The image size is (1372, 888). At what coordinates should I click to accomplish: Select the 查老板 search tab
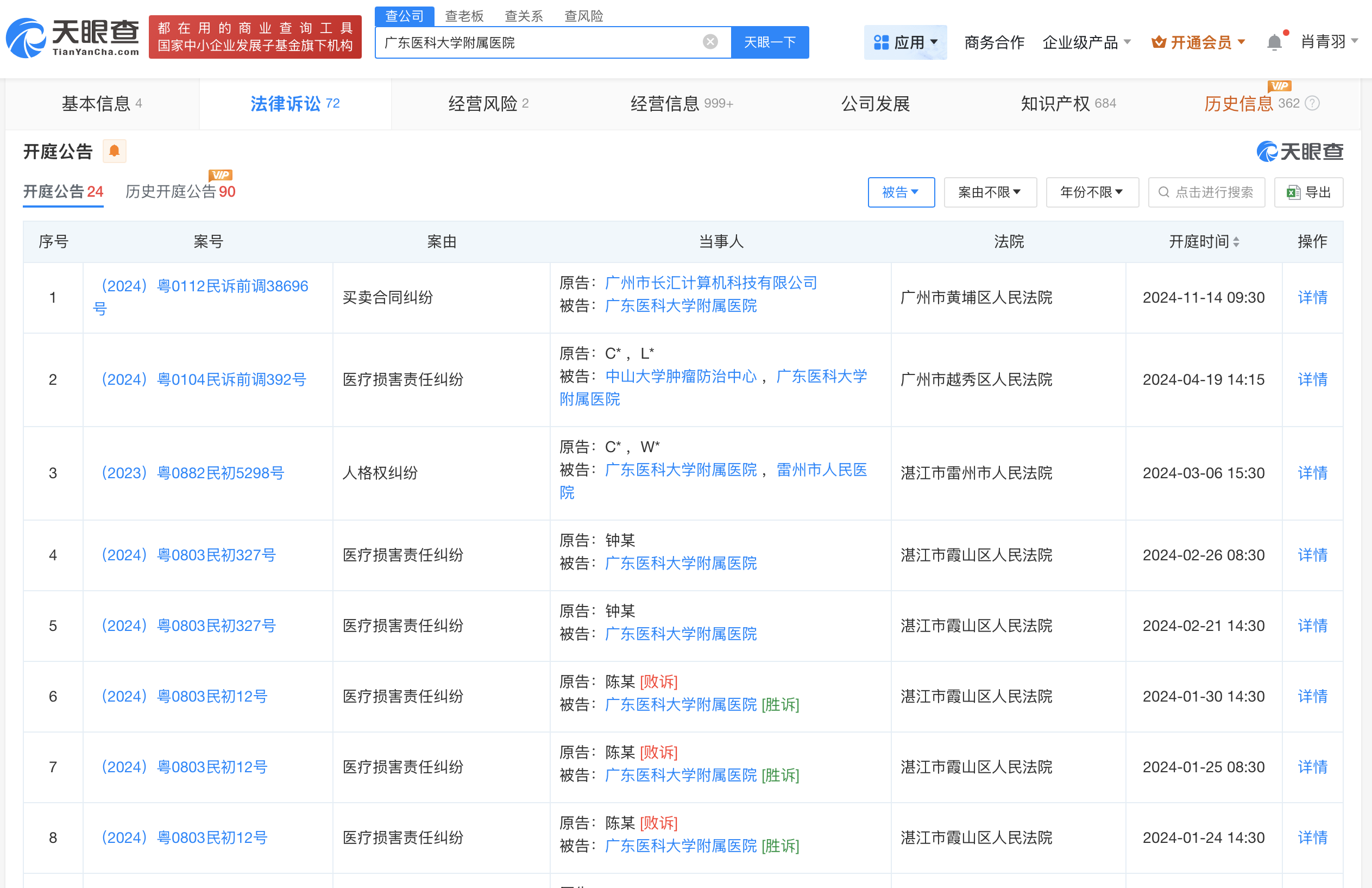click(x=464, y=16)
